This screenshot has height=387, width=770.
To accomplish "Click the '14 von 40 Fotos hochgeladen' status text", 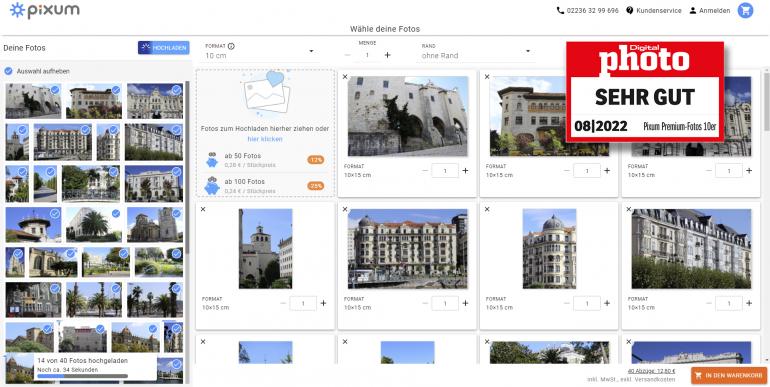I will coord(82,360).
